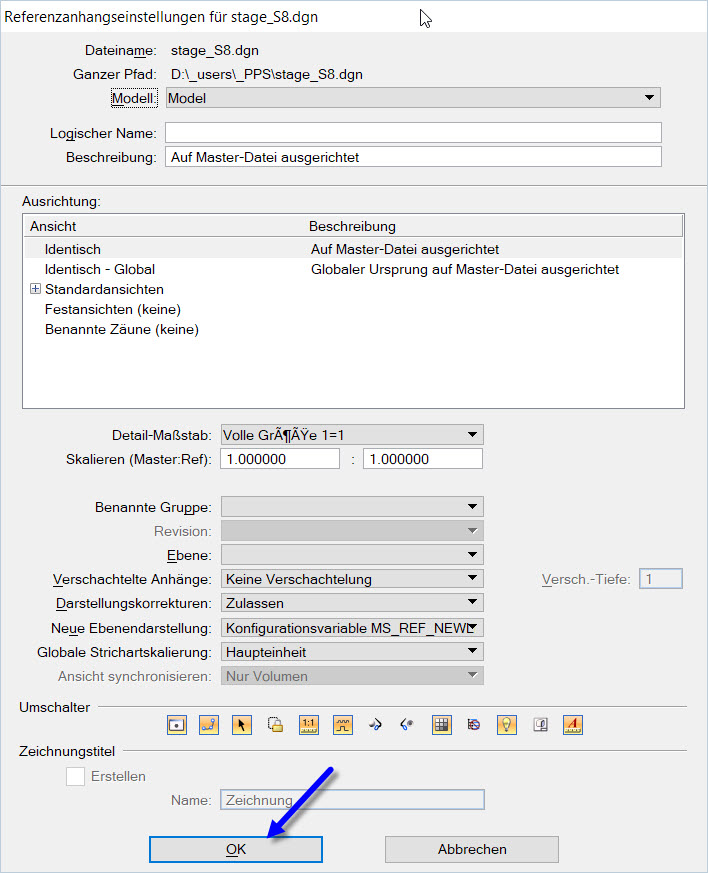Open the Modell dropdown
This screenshot has height=873, width=708.
pyautogui.click(x=413, y=98)
